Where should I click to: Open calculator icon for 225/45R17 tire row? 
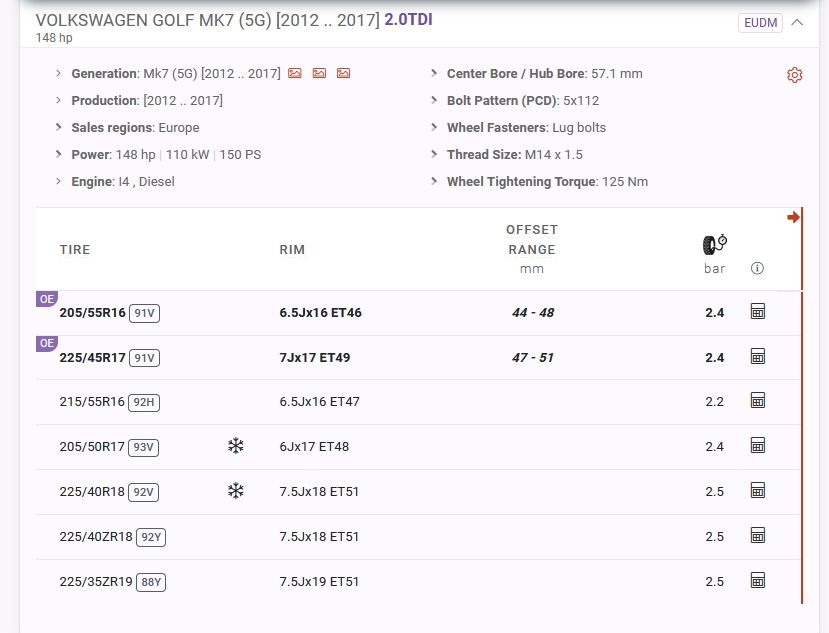757,357
